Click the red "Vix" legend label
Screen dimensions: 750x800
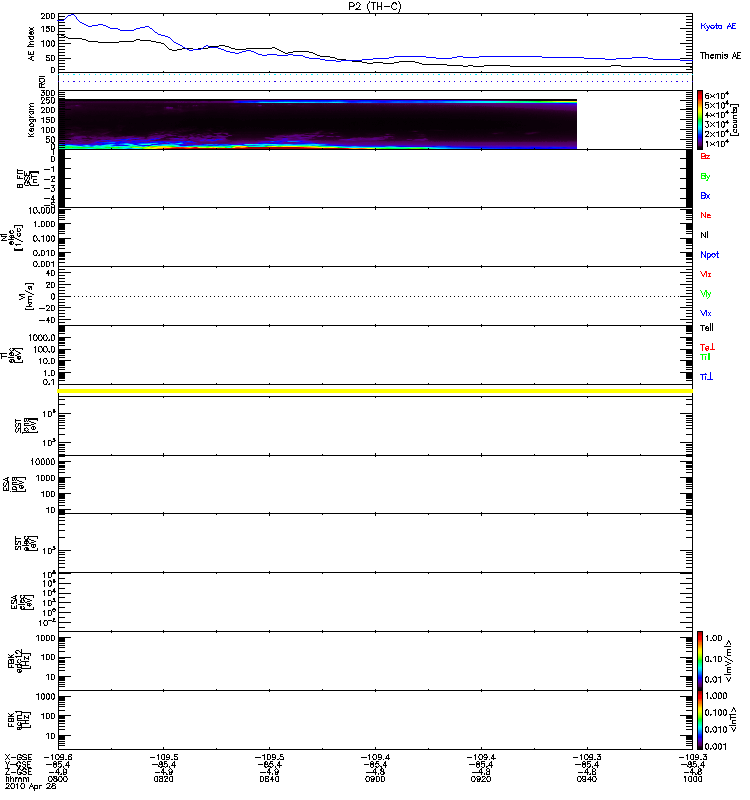click(x=706, y=274)
